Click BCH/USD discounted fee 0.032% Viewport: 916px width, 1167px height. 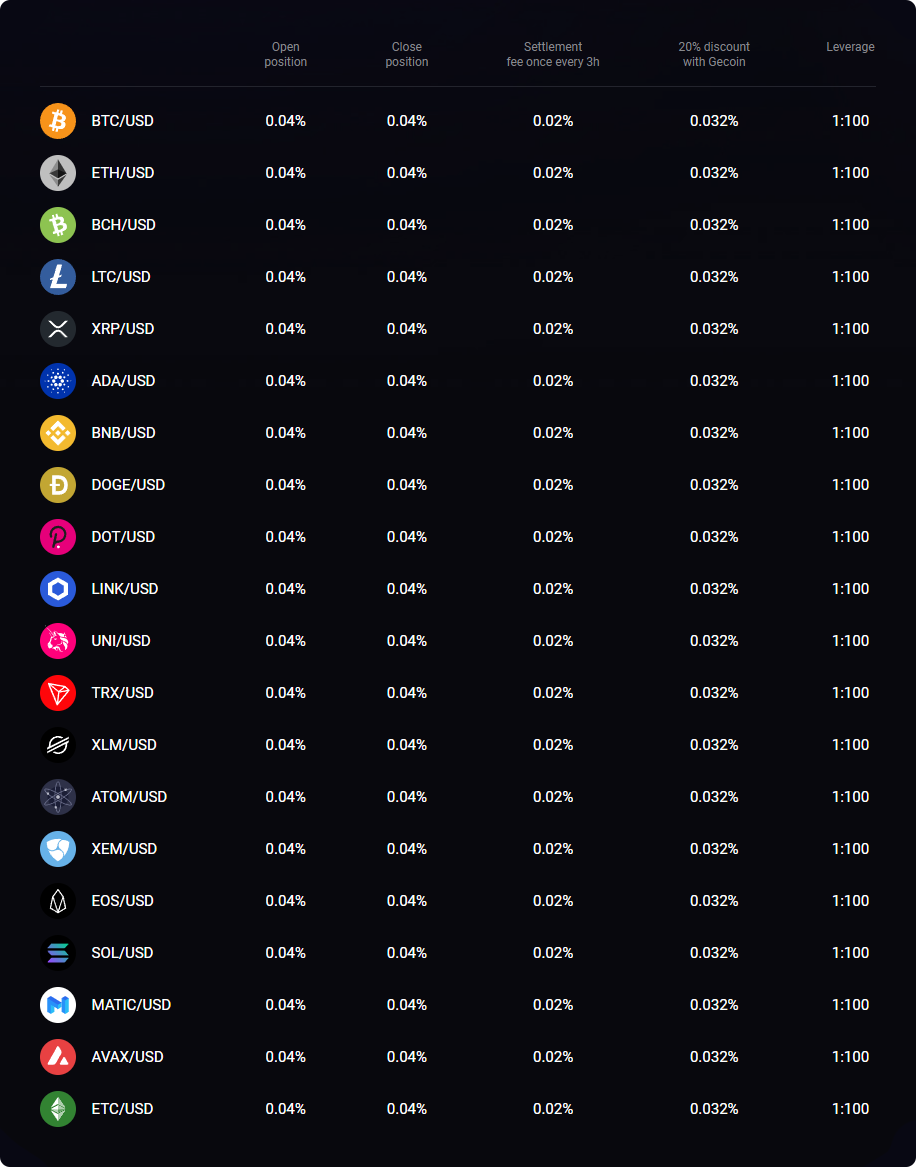(x=714, y=225)
